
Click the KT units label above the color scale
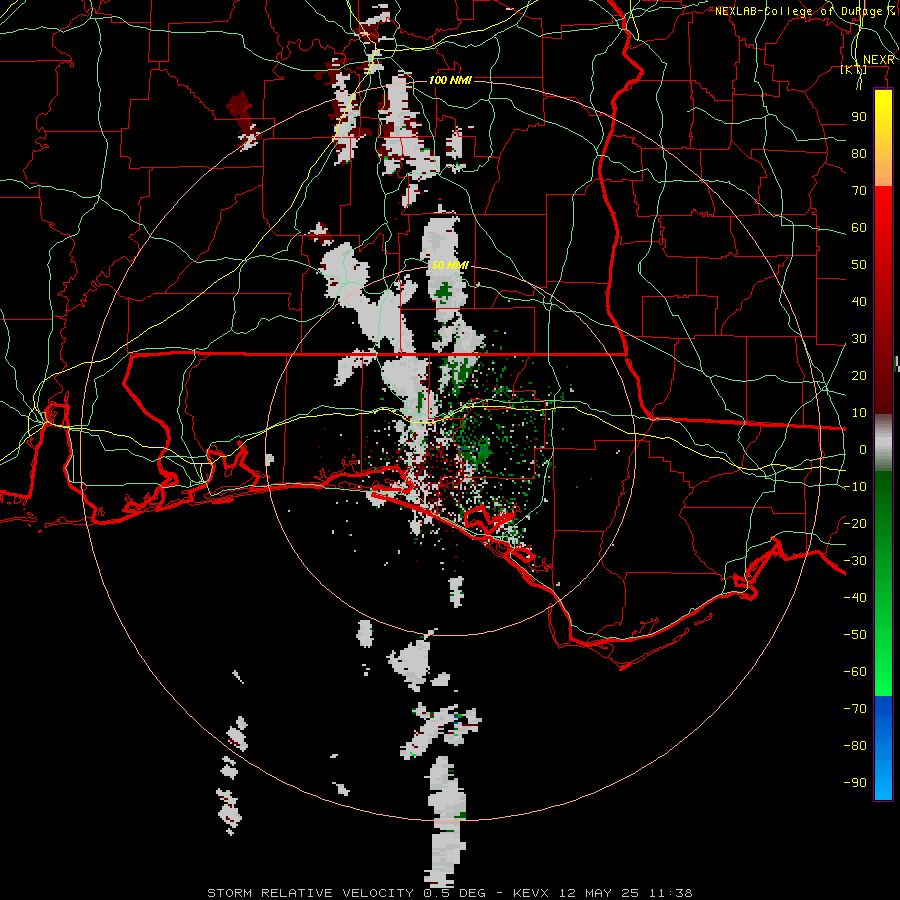click(854, 70)
